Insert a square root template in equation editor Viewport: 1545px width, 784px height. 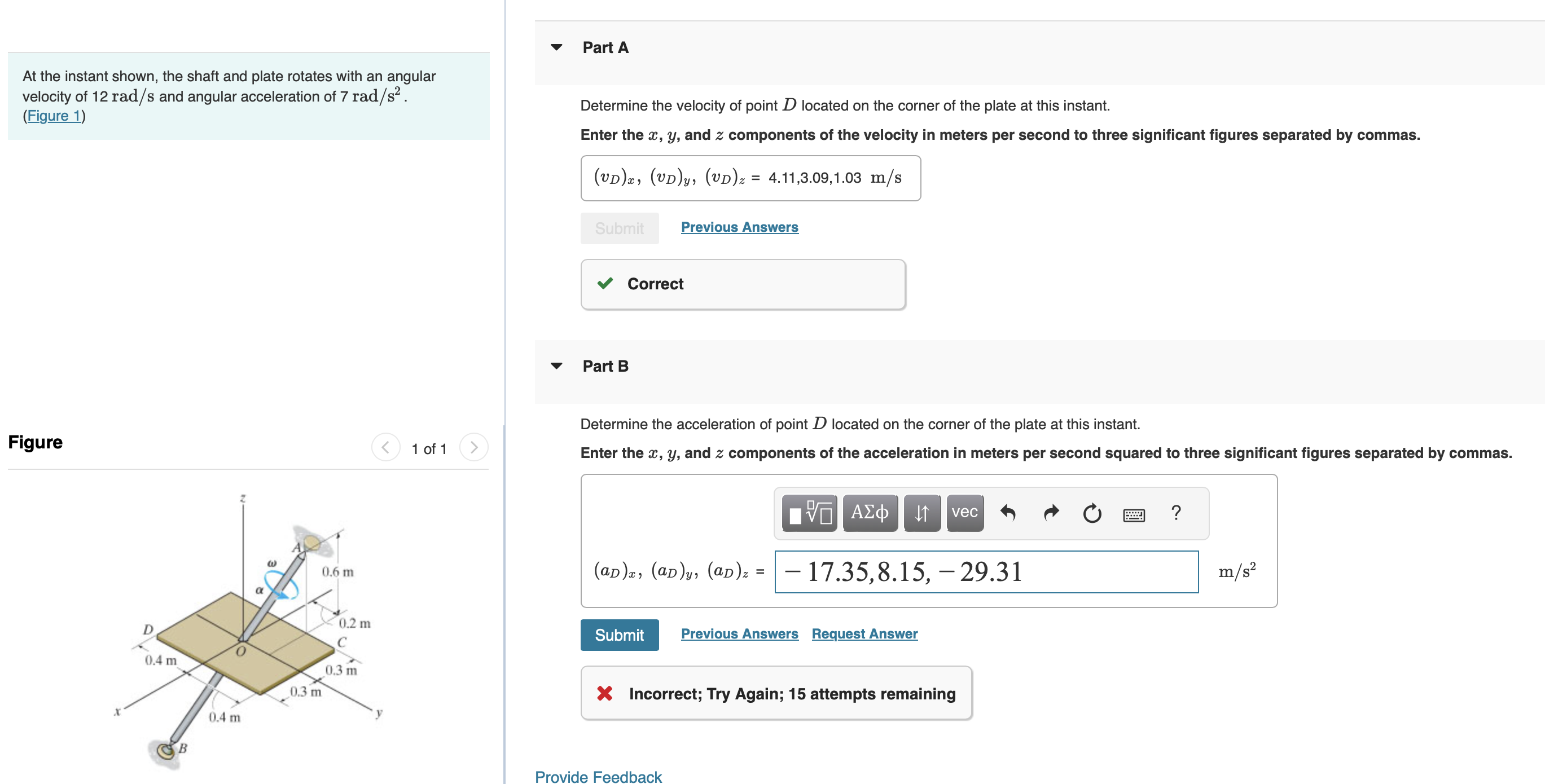(809, 513)
